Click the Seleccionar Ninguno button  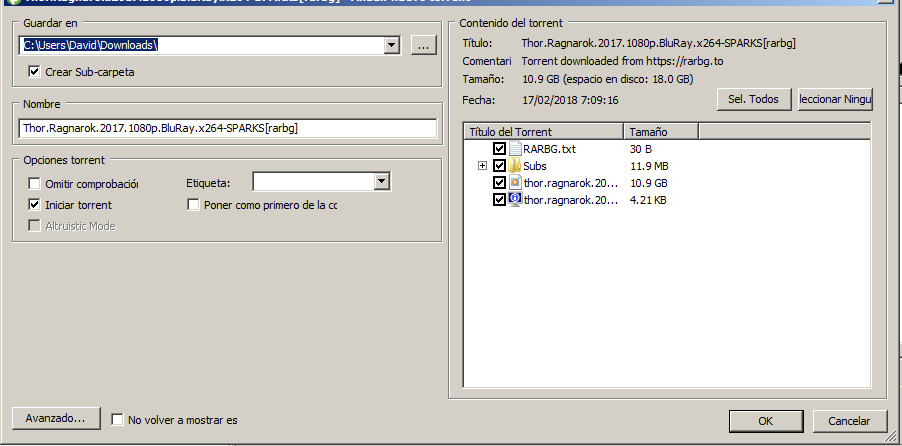pos(835,99)
